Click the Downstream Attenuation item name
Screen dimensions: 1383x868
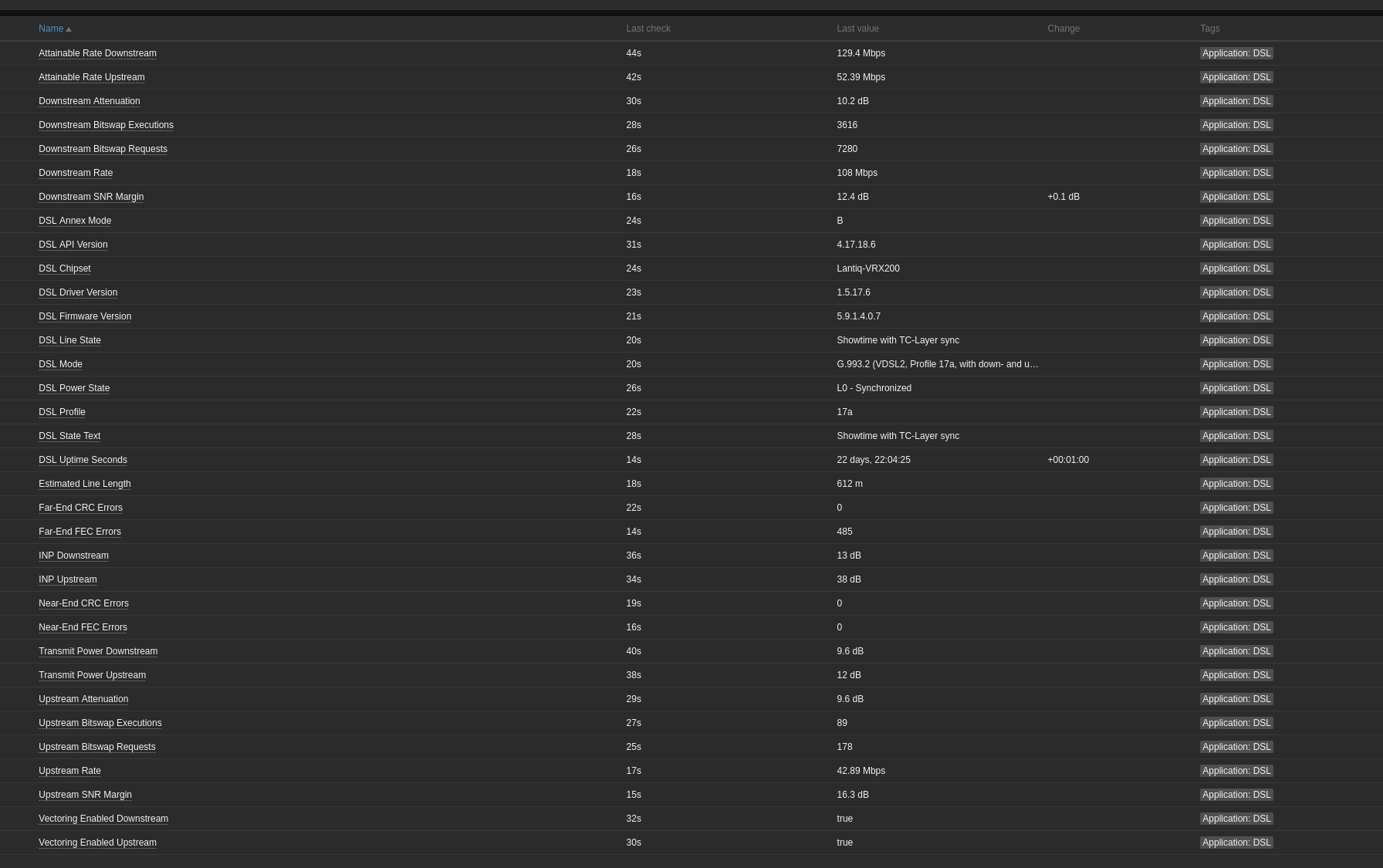[90, 101]
